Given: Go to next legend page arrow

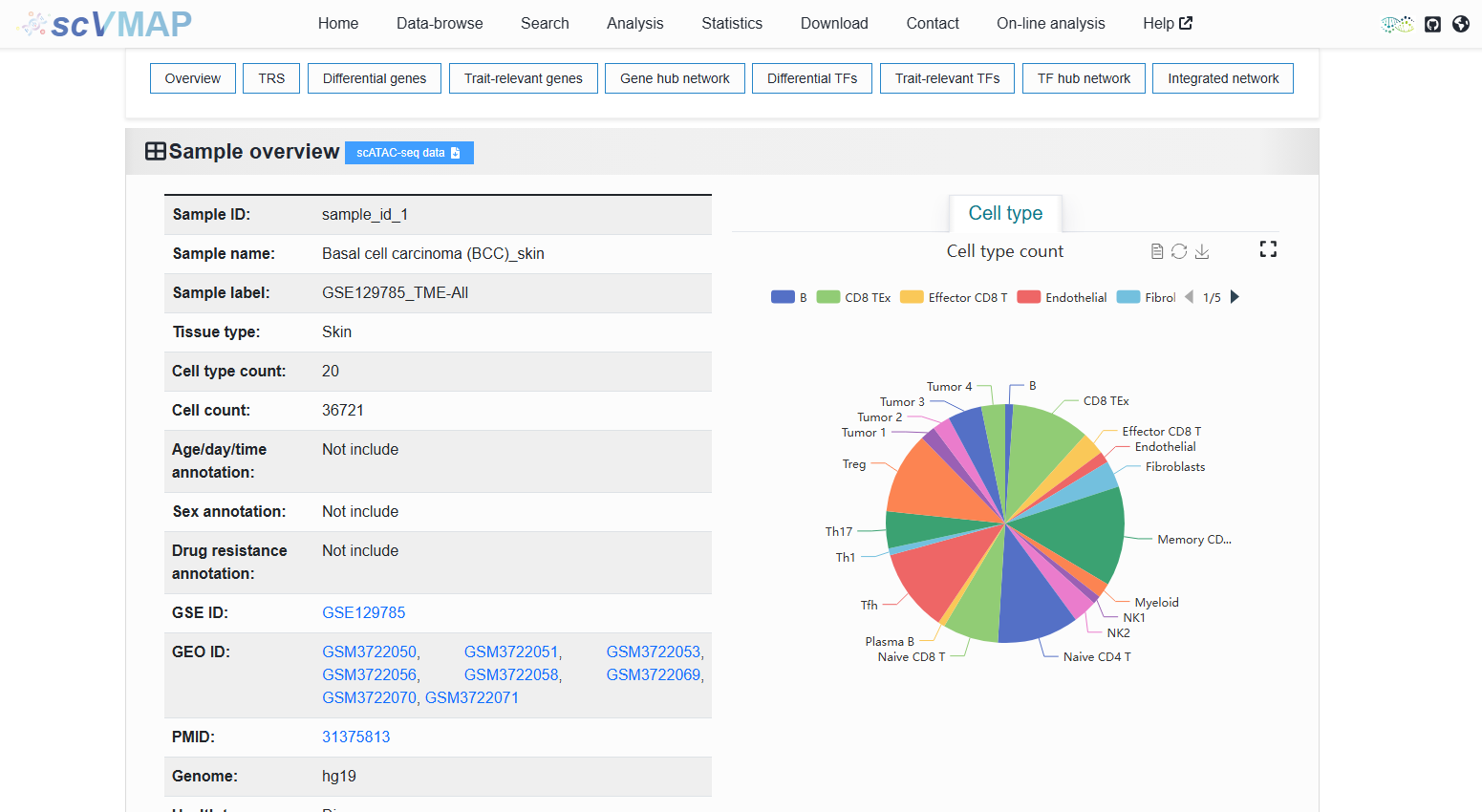Looking at the screenshot, I should click(x=1235, y=297).
